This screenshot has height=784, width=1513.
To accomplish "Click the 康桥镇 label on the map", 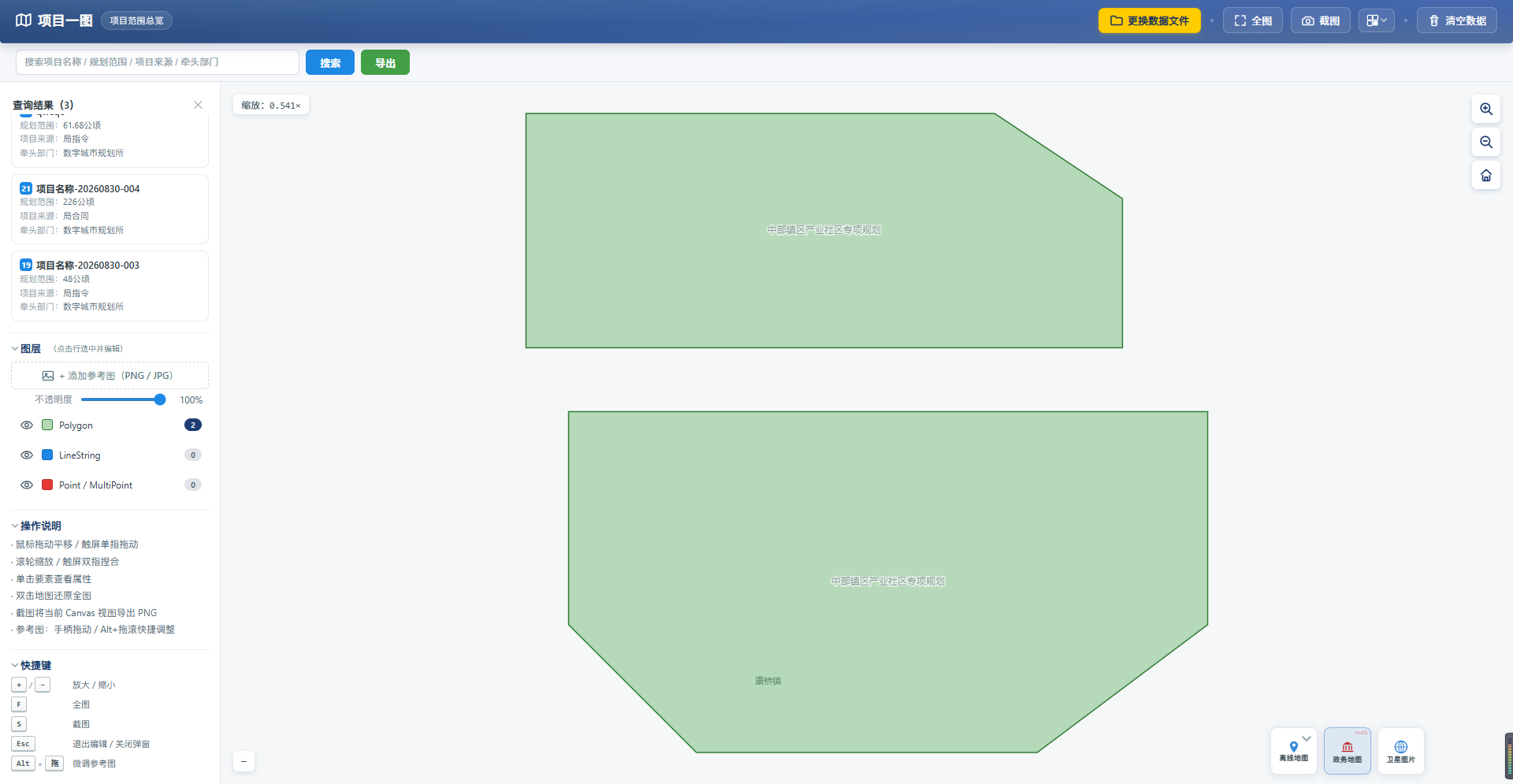I will (x=768, y=681).
